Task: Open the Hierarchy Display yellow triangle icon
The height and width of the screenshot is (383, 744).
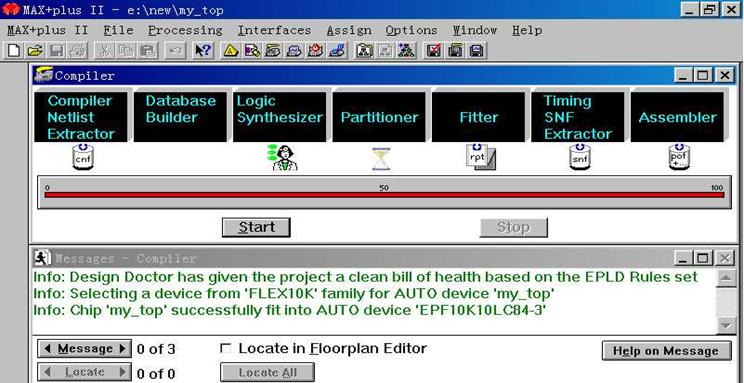Action: tap(231, 50)
